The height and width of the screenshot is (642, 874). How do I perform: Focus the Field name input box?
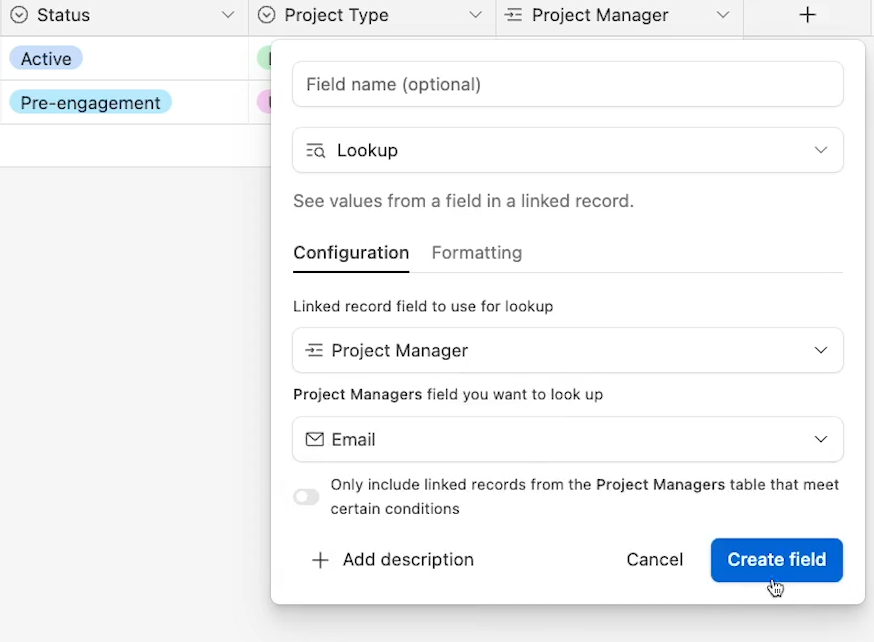tap(567, 84)
